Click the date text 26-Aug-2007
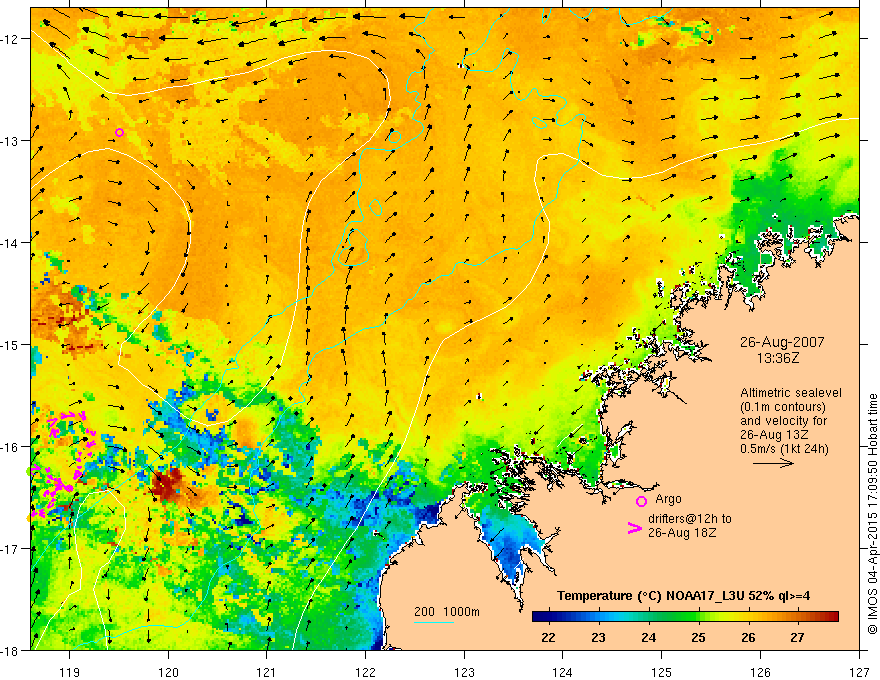The width and height of the screenshot is (880, 680). pos(782,342)
